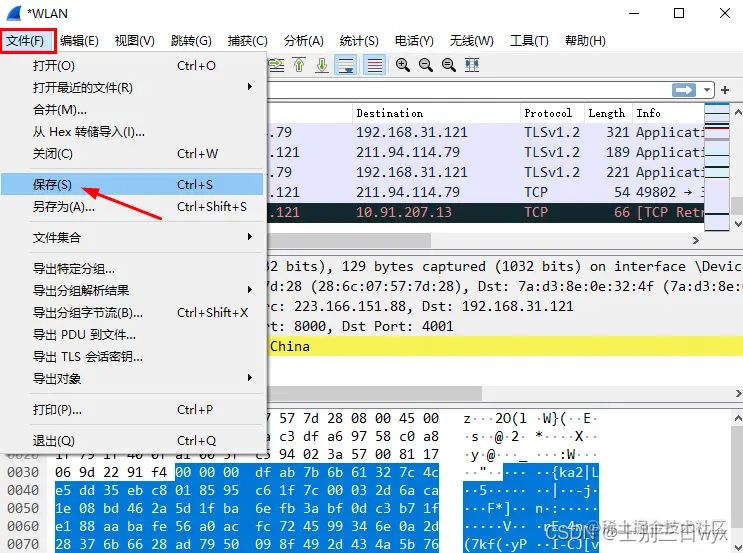Jump to the last packet with the down-arrow icon
Screen dimensions: 743x553
click(322, 65)
